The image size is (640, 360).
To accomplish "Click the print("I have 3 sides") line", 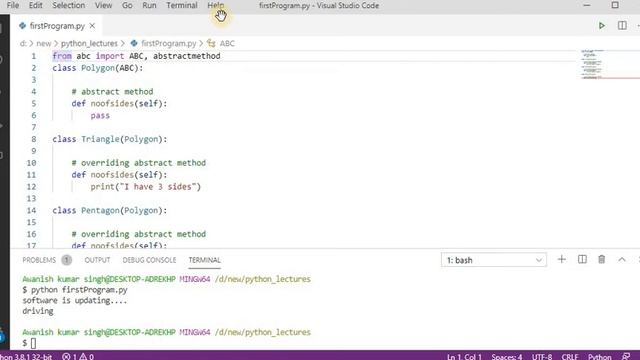I will click(x=146, y=187).
